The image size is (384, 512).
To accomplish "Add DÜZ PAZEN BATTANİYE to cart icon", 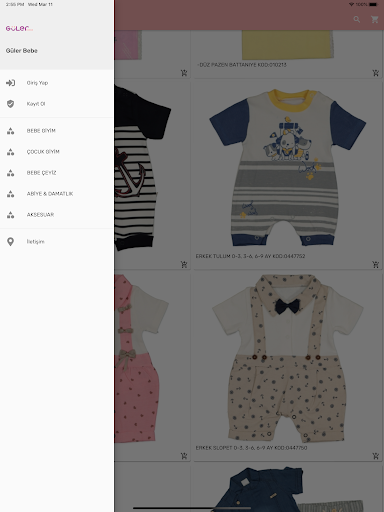I will pos(375,73).
